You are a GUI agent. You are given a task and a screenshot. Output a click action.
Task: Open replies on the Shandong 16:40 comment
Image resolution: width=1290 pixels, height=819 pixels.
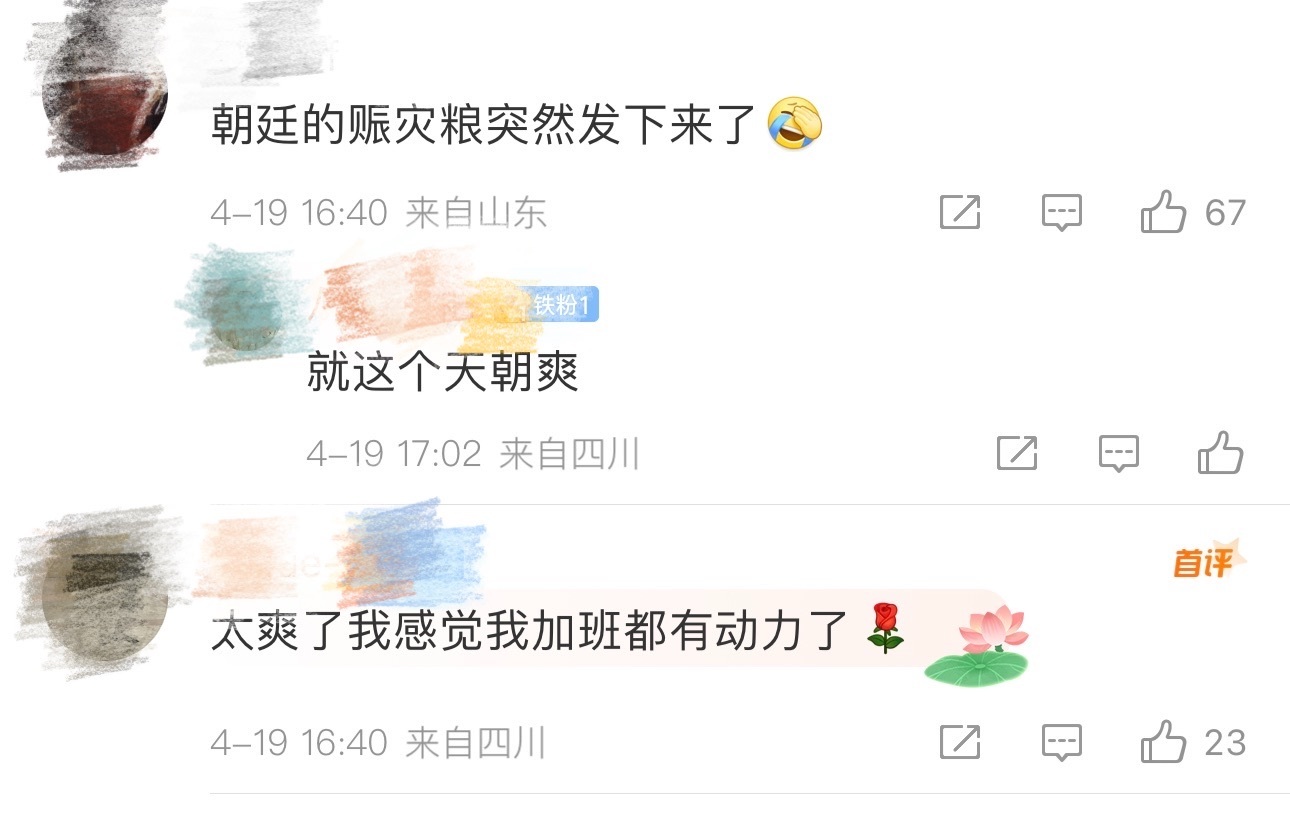1061,213
